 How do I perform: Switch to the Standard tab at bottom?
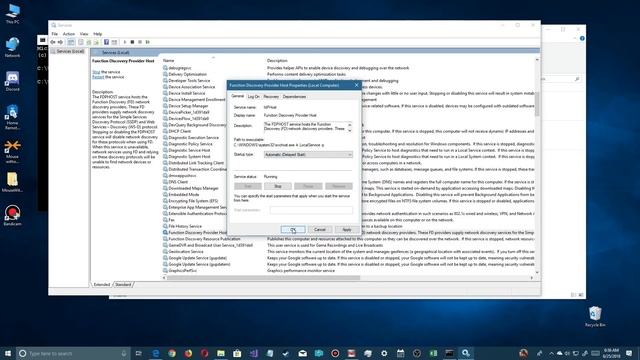pyautogui.click(x=123, y=284)
